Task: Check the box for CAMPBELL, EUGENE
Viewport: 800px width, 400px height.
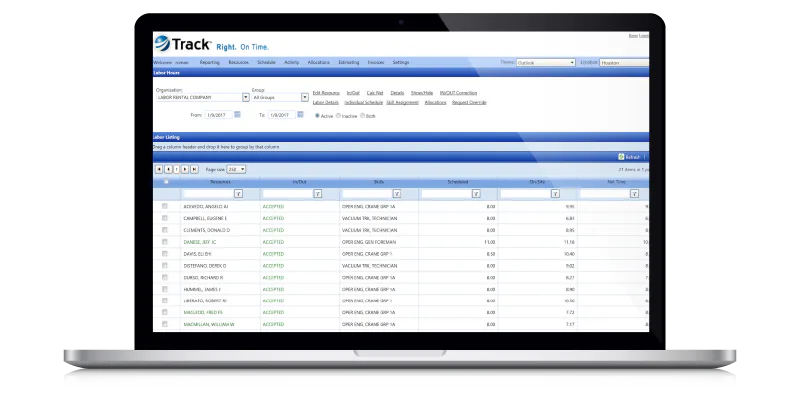Action: click(x=165, y=218)
